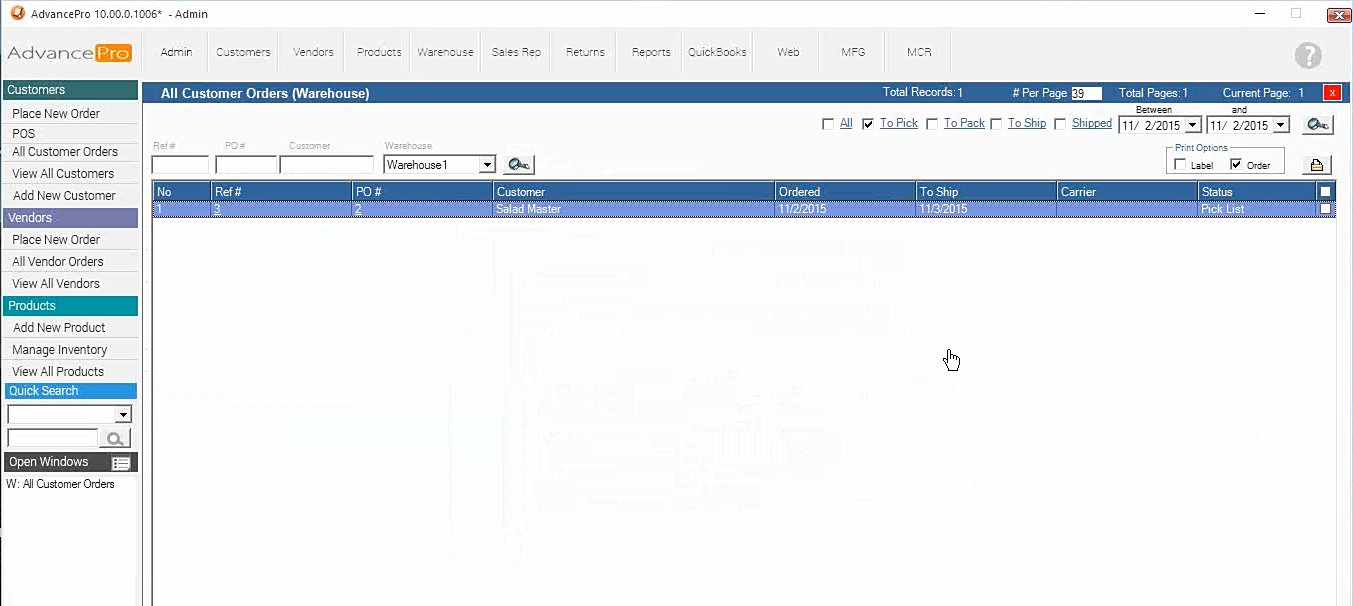The image size is (1353, 606).
Task: Open the Between start date picker
Action: (1192, 126)
